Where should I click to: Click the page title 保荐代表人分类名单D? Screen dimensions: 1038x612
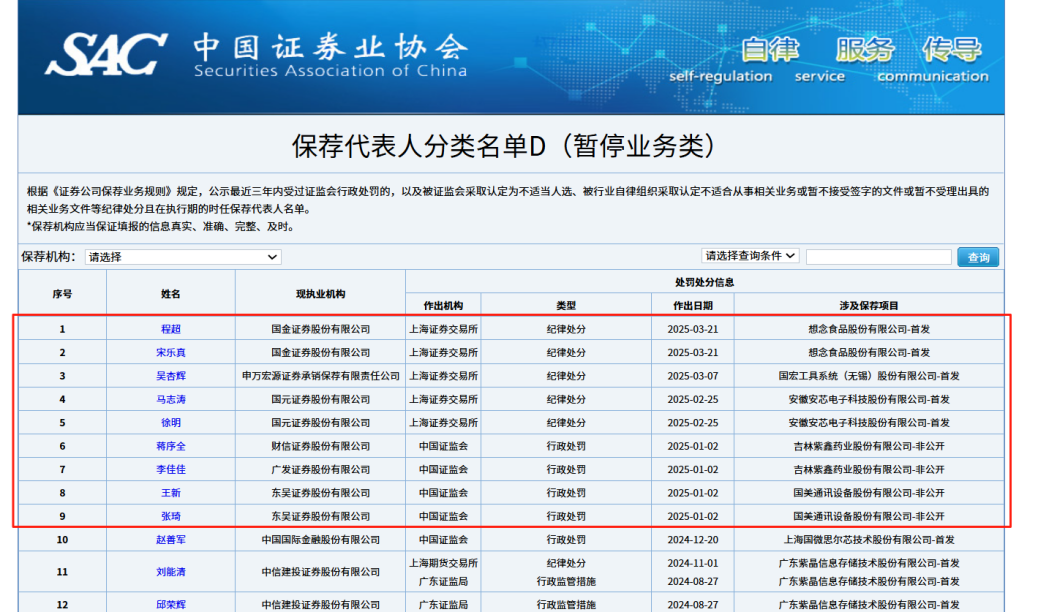(504, 146)
